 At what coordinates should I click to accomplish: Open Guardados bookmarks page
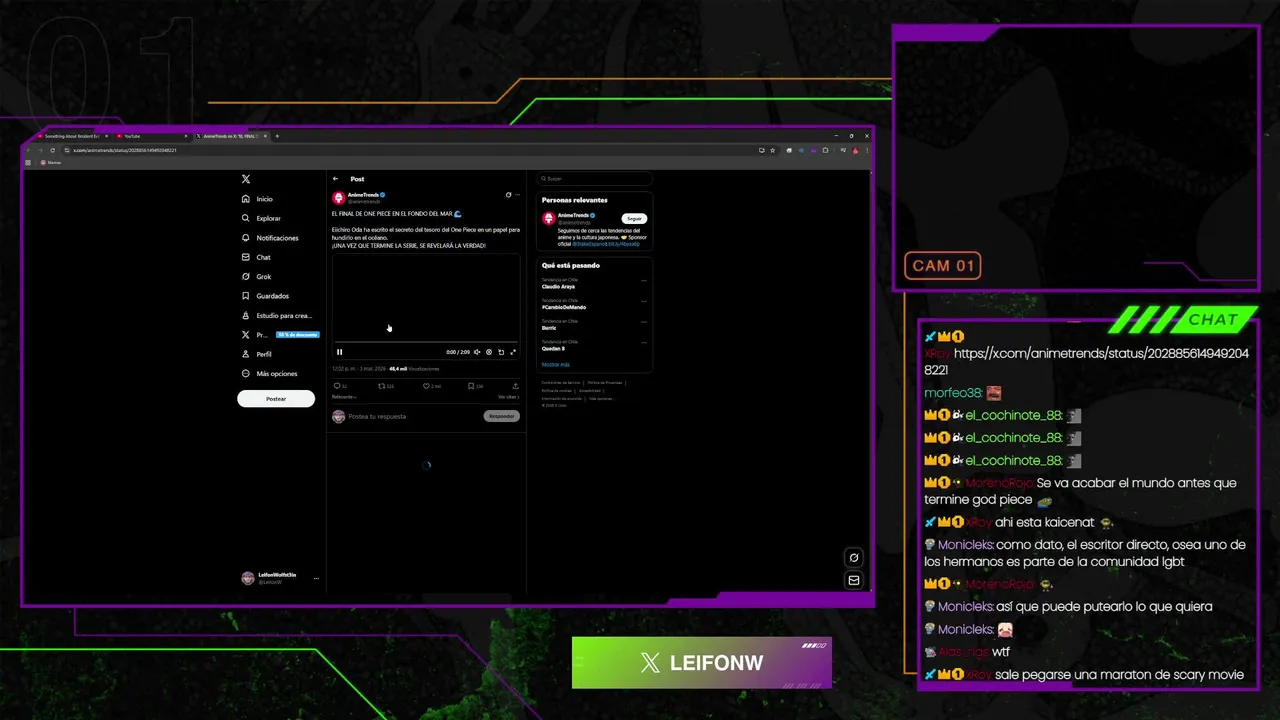tap(265, 296)
